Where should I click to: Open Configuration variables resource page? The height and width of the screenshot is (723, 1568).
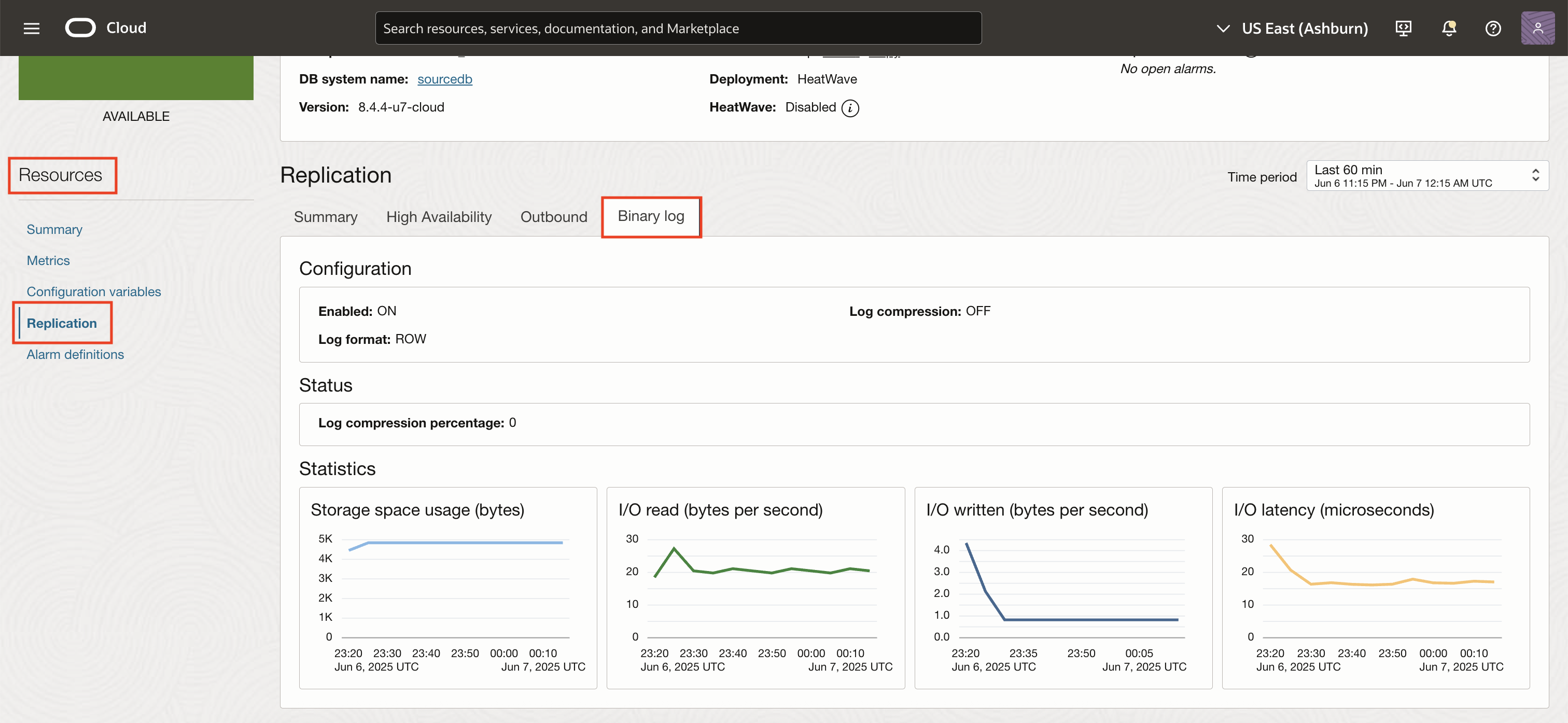(x=94, y=291)
